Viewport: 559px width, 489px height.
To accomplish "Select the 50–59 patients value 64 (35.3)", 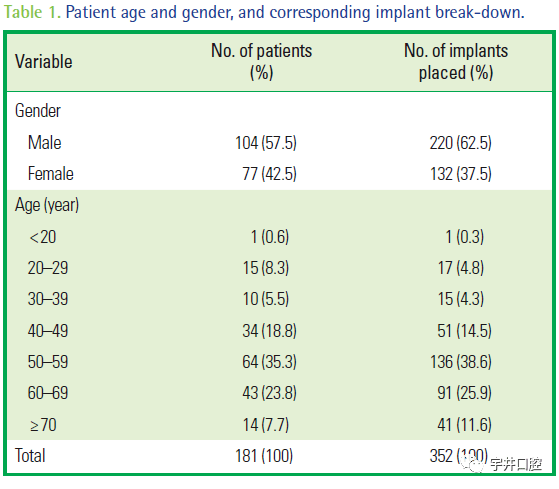I will point(270,362).
